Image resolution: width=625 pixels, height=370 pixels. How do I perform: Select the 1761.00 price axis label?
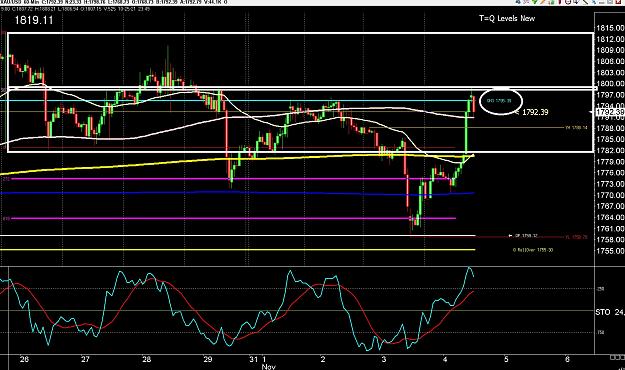coord(610,229)
